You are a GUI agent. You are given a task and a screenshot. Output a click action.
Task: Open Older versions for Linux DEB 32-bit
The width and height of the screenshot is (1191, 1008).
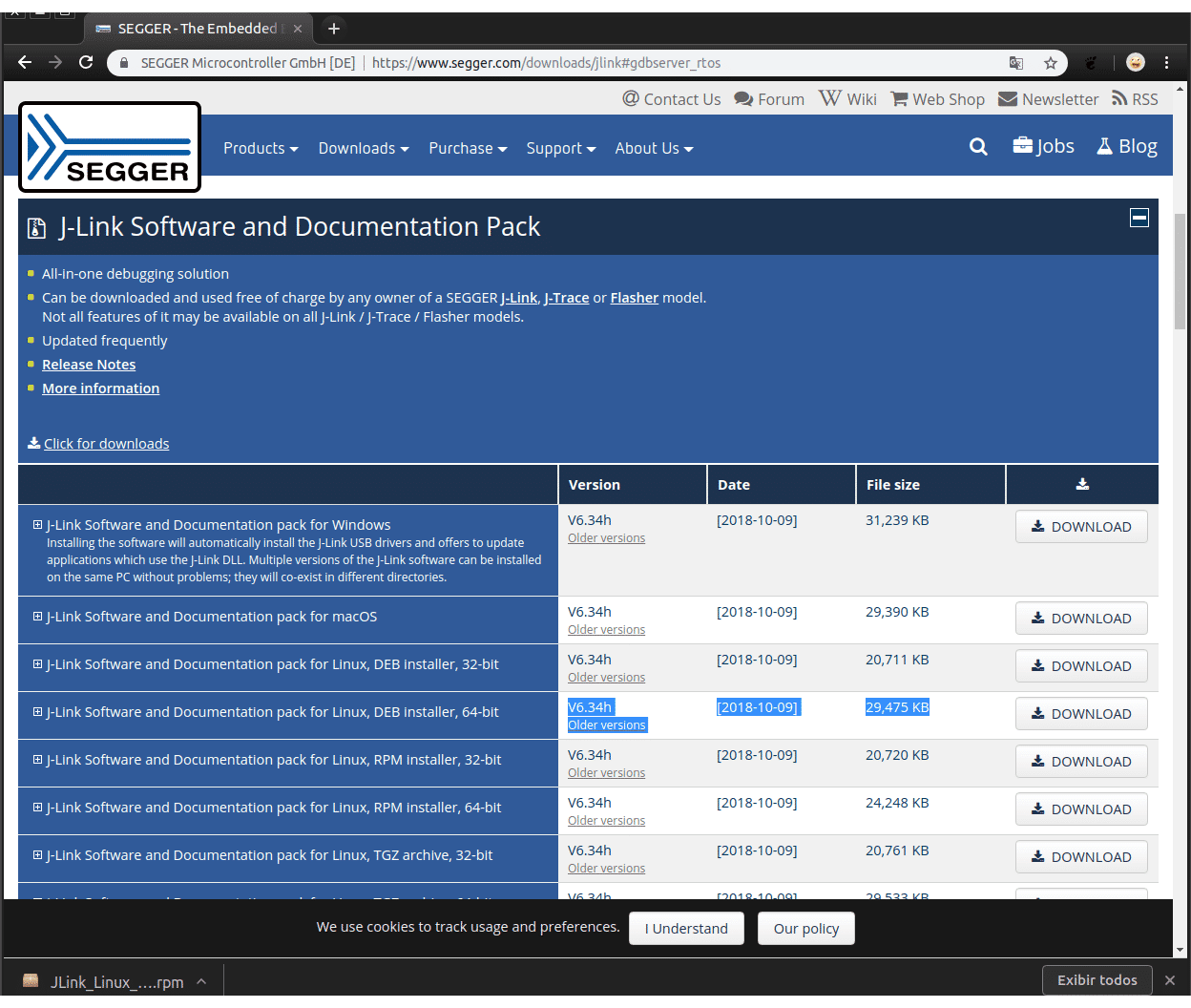click(x=606, y=678)
